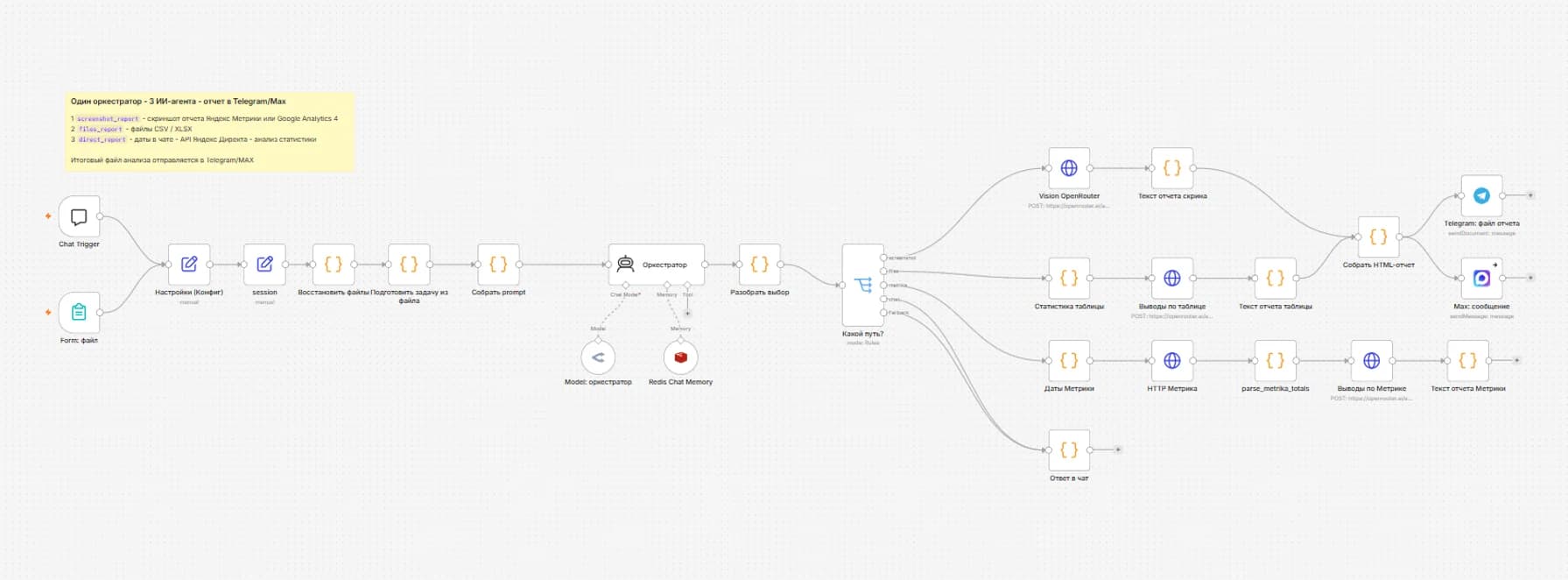The width and height of the screenshot is (1568, 580).
Task: Click the "direct_report" code text in the note
Action: point(102,140)
